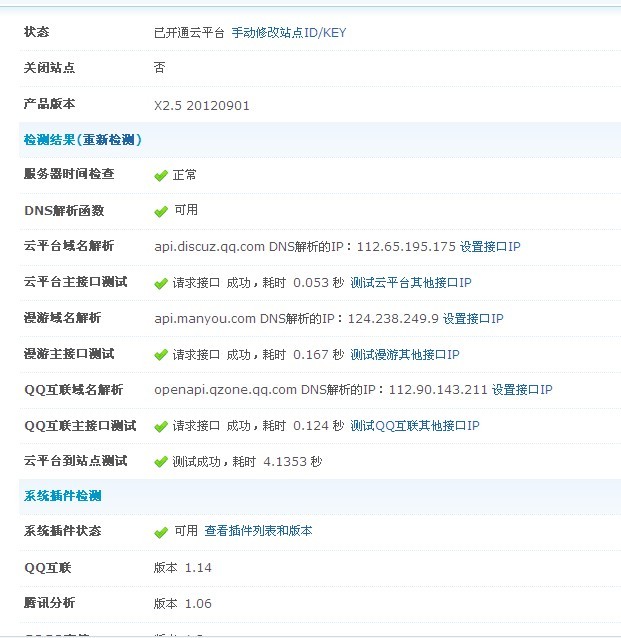Screen dimensions: 621x638
Task: Click 设置接口IP for openapi.qzone.qq.com
Action: 522,389
